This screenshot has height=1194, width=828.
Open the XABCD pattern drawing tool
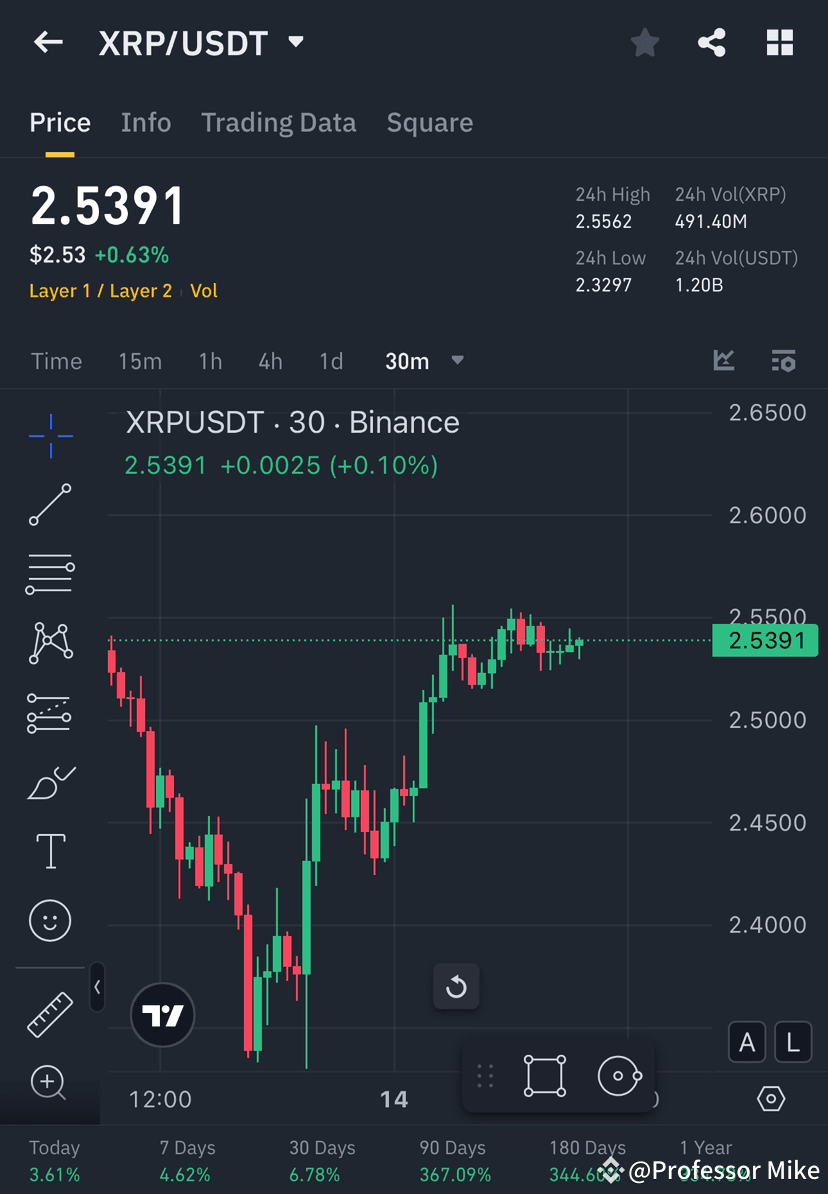tap(50, 642)
